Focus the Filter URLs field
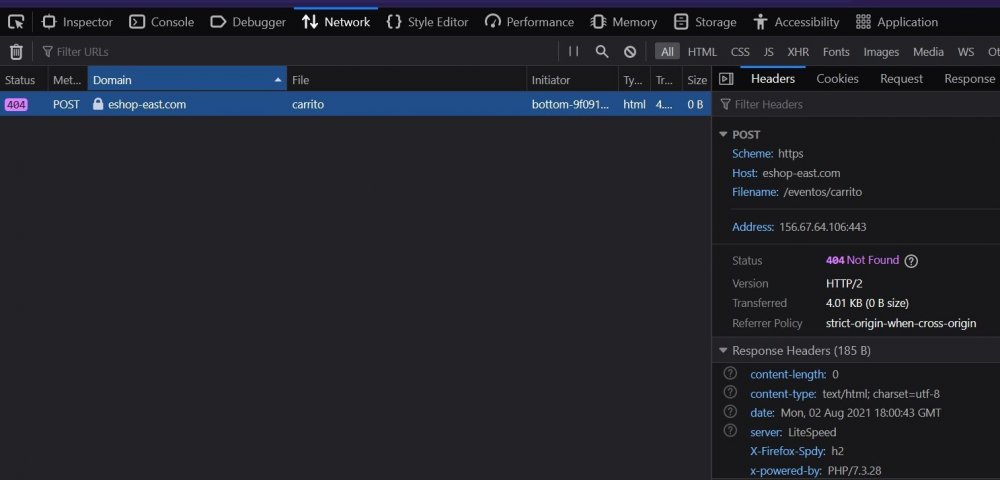The width and height of the screenshot is (1000, 480). [x=297, y=52]
